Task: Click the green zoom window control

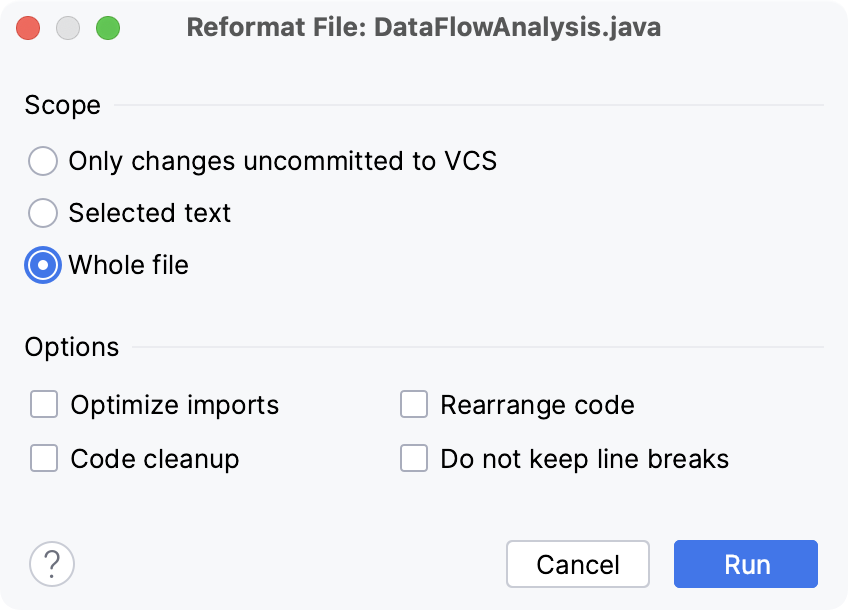Action: pyautogui.click(x=106, y=28)
